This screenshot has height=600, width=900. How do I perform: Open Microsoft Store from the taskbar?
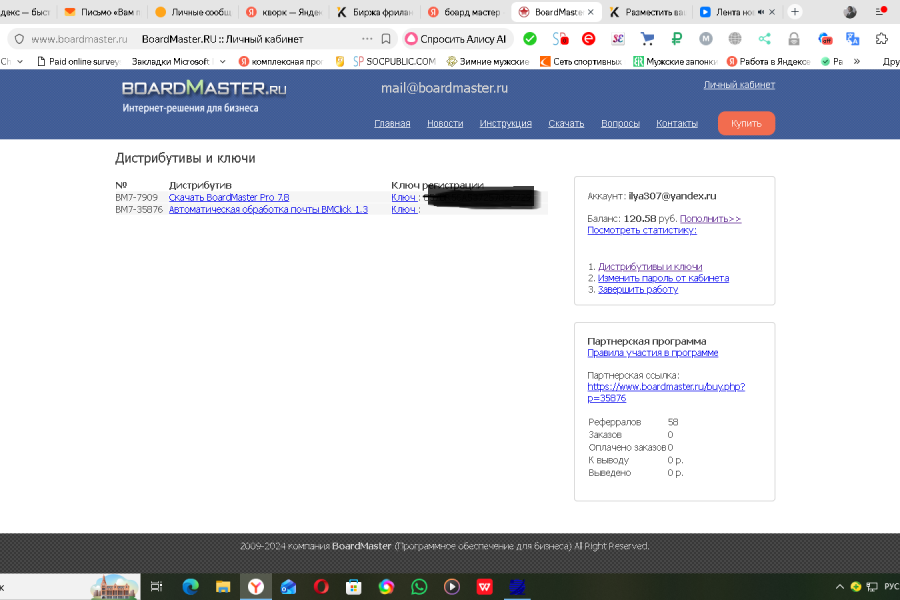354,586
